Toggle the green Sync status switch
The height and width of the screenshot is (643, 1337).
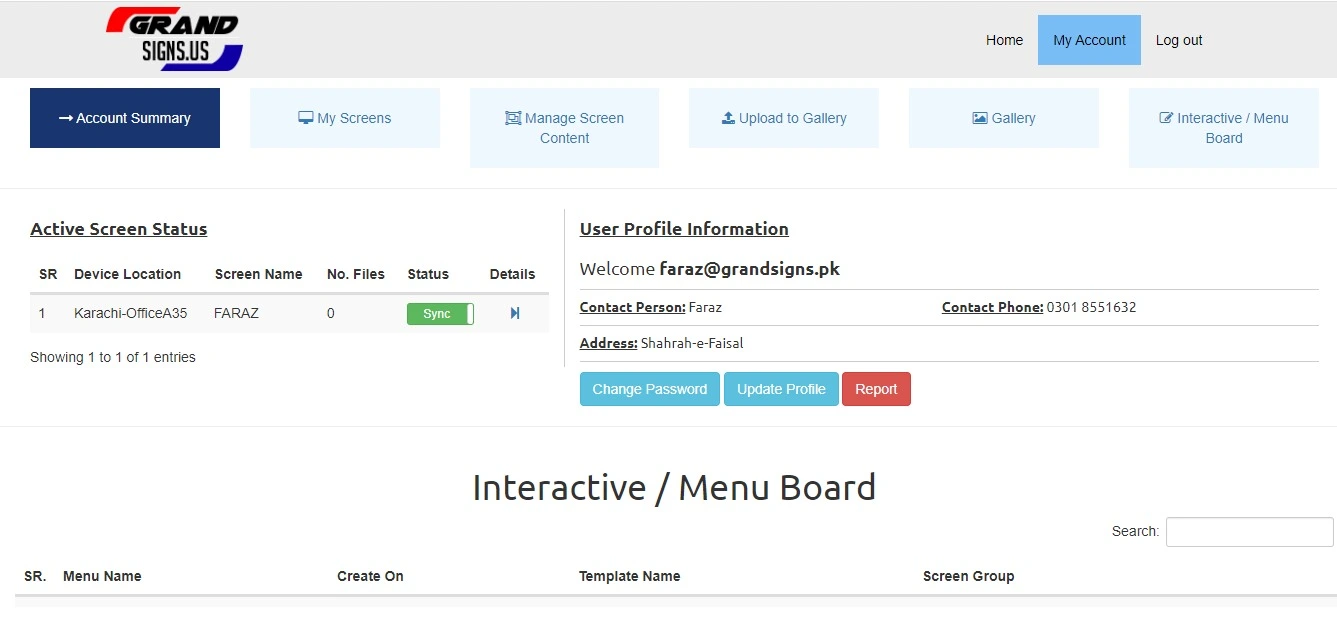click(x=440, y=314)
